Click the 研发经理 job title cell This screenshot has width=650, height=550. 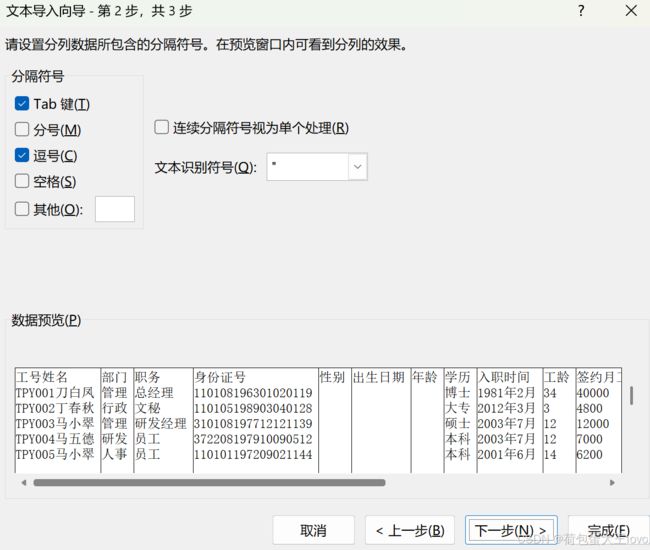[x=160, y=423]
